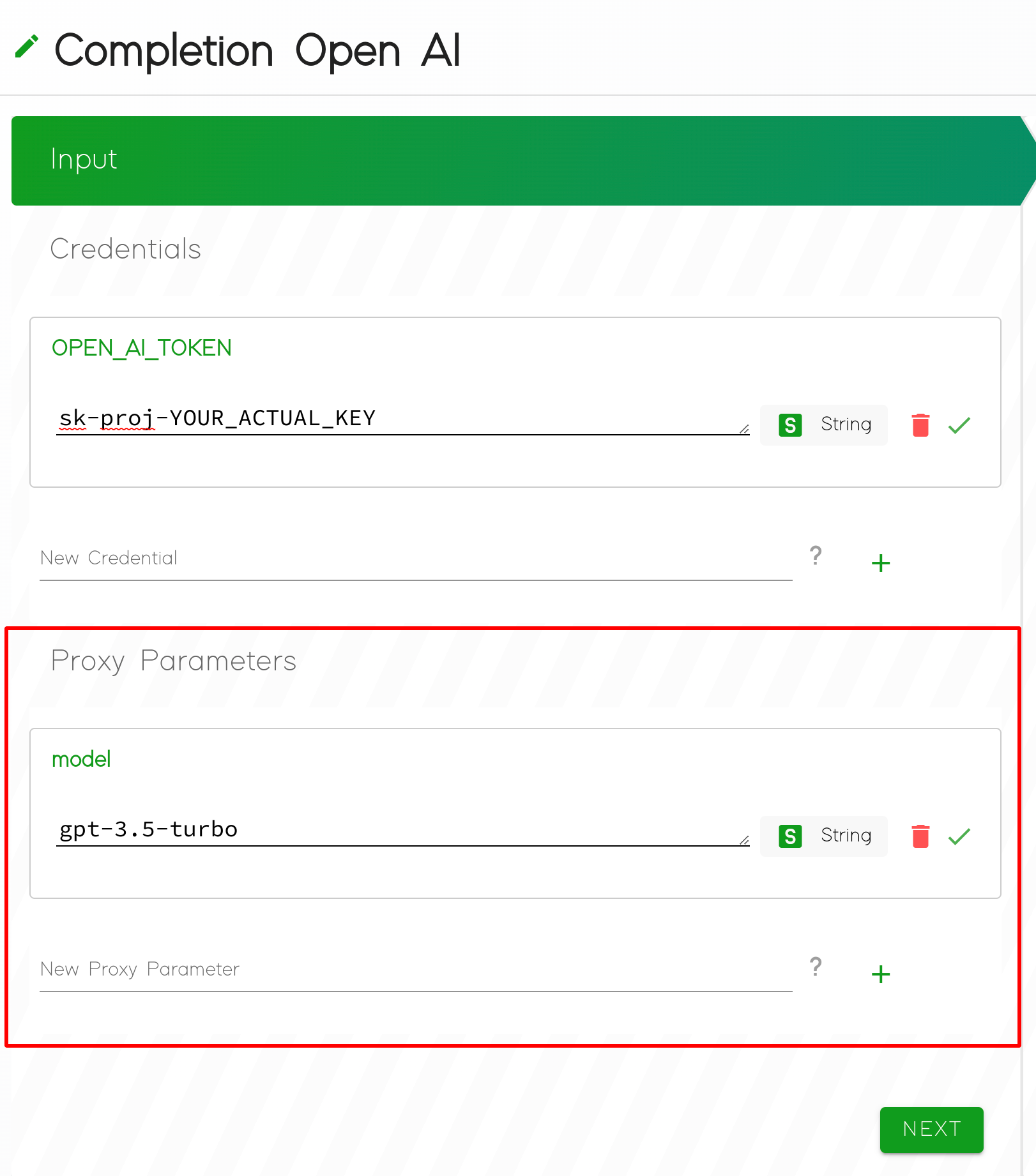Image resolution: width=1036 pixels, height=1176 pixels.
Task: Focus the New Credential input field
Action: tap(415, 559)
